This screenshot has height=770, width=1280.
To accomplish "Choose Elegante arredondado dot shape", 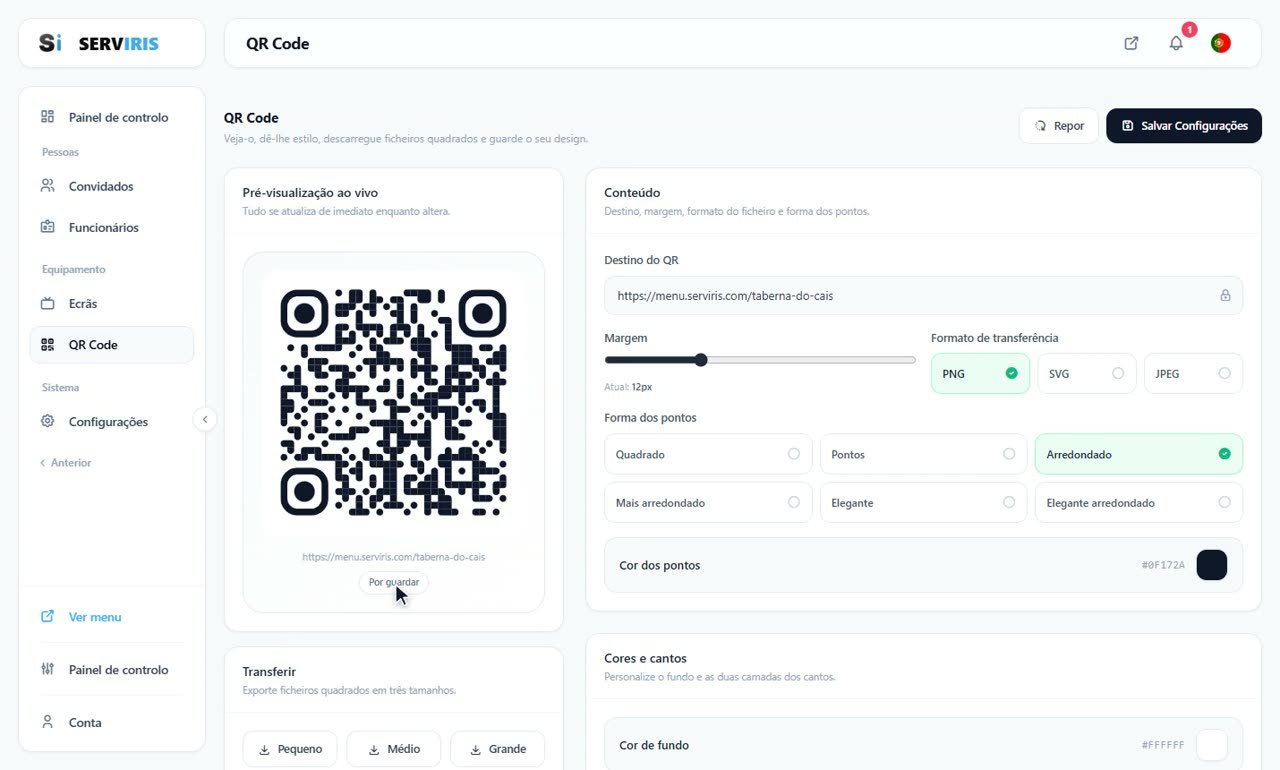I will click(x=1139, y=502).
